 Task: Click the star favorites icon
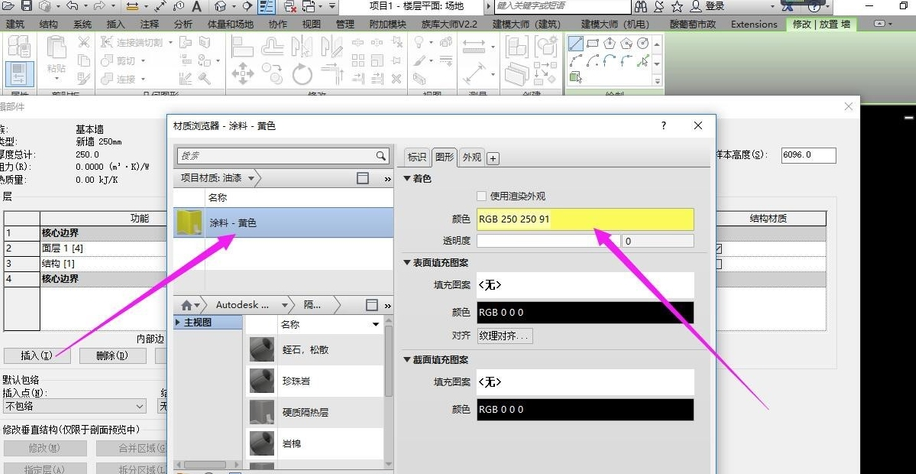coord(677,7)
